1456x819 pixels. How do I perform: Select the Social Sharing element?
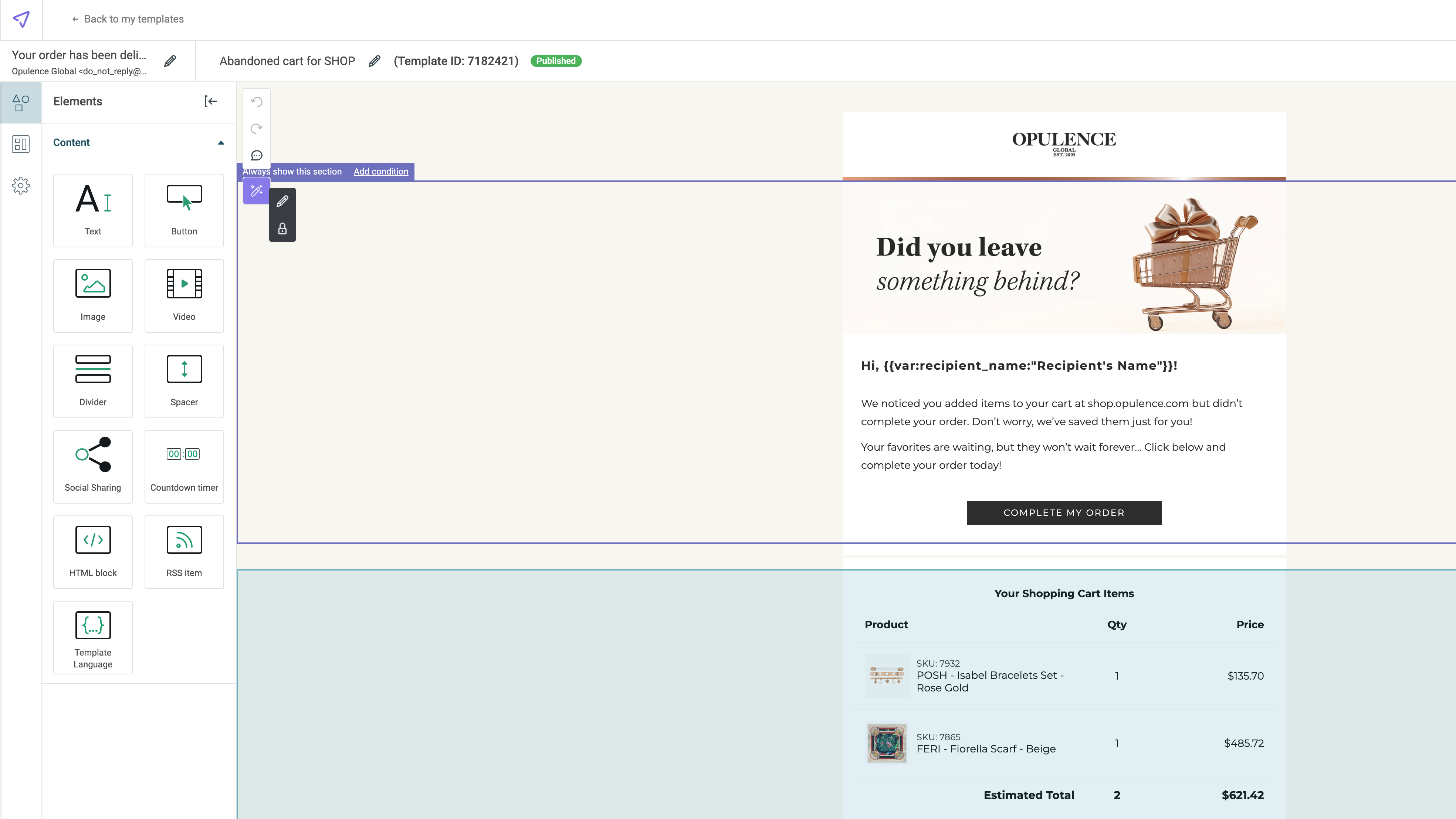pyautogui.click(x=93, y=466)
